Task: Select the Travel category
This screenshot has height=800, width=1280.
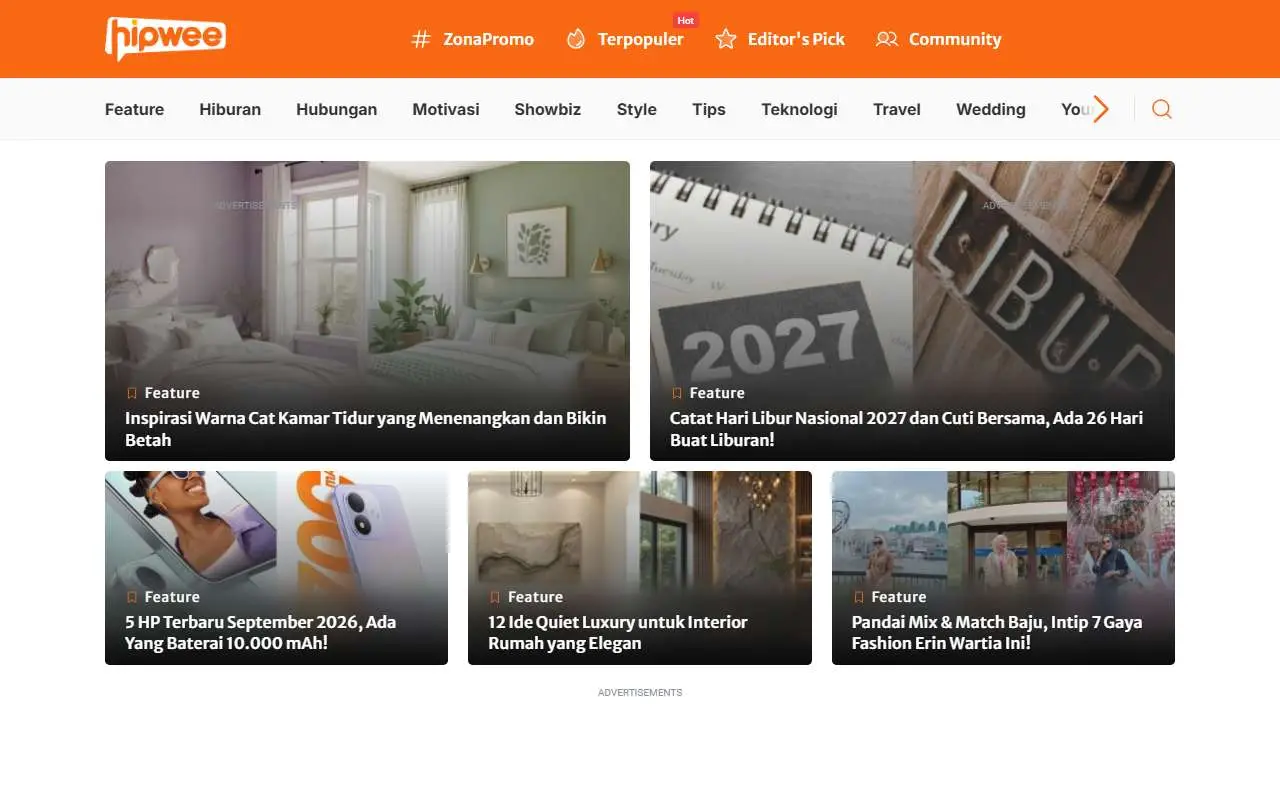Action: click(x=897, y=109)
